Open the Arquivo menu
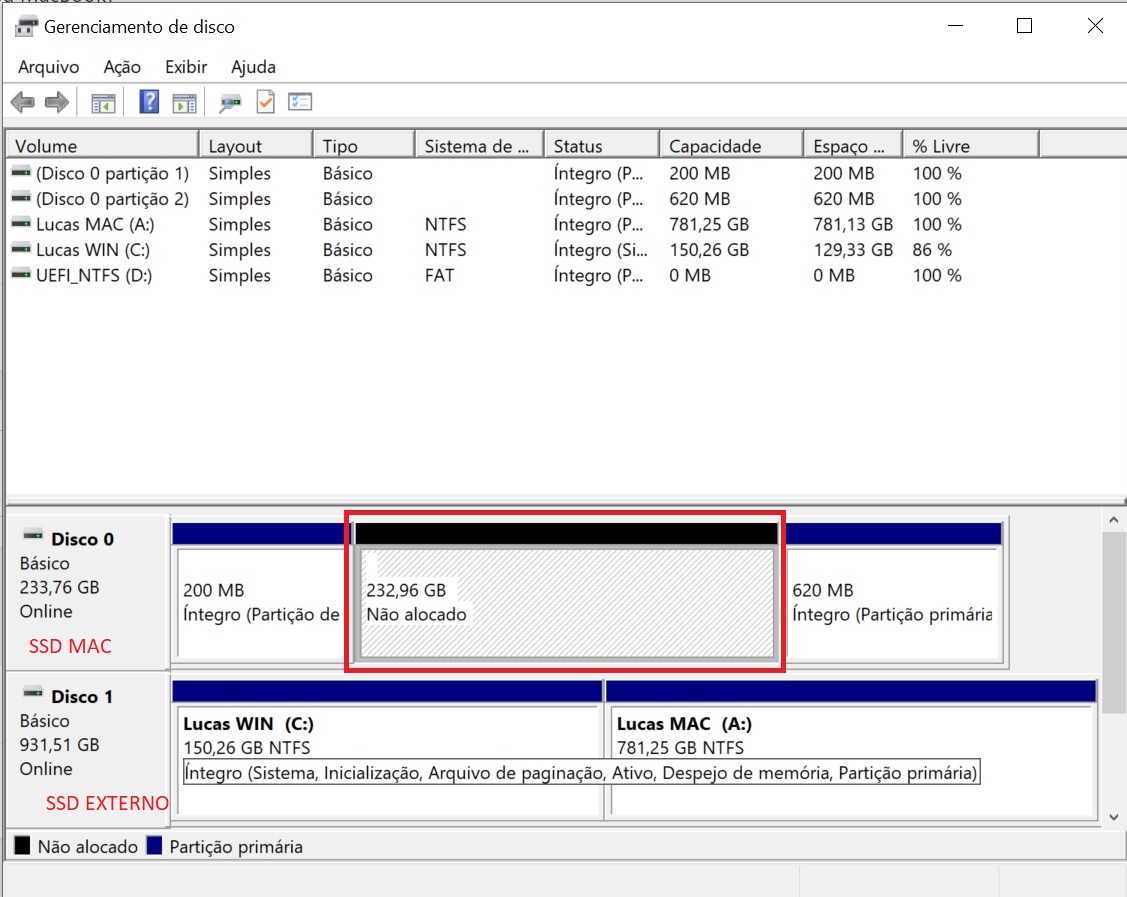 (49, 67)
